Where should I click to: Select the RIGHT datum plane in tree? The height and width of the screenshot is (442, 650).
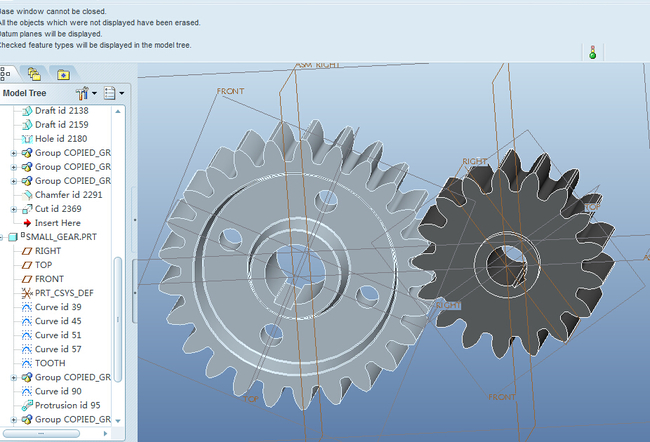click(48, 251)
